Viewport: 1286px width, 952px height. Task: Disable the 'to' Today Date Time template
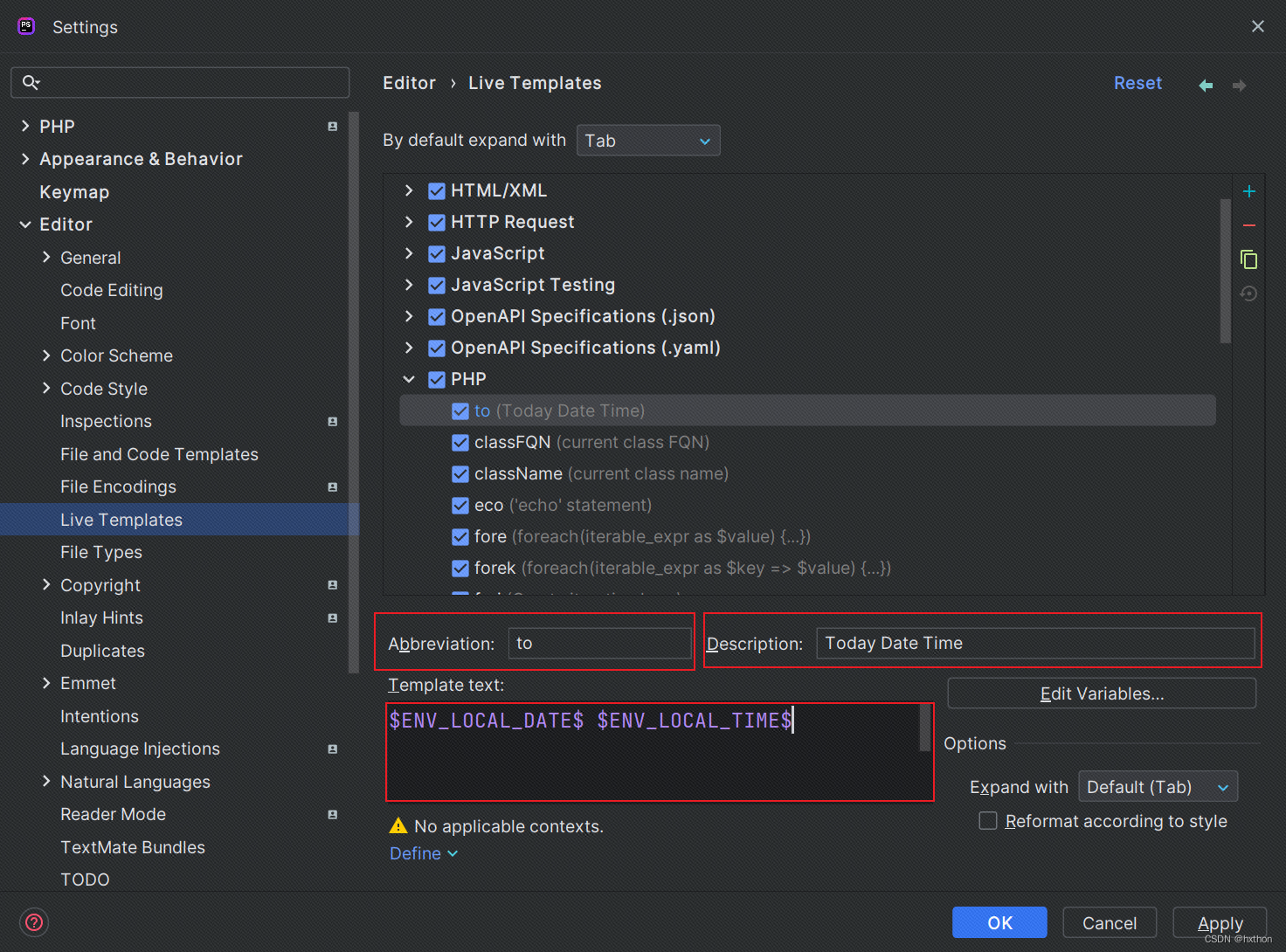[x=460, y=410]
